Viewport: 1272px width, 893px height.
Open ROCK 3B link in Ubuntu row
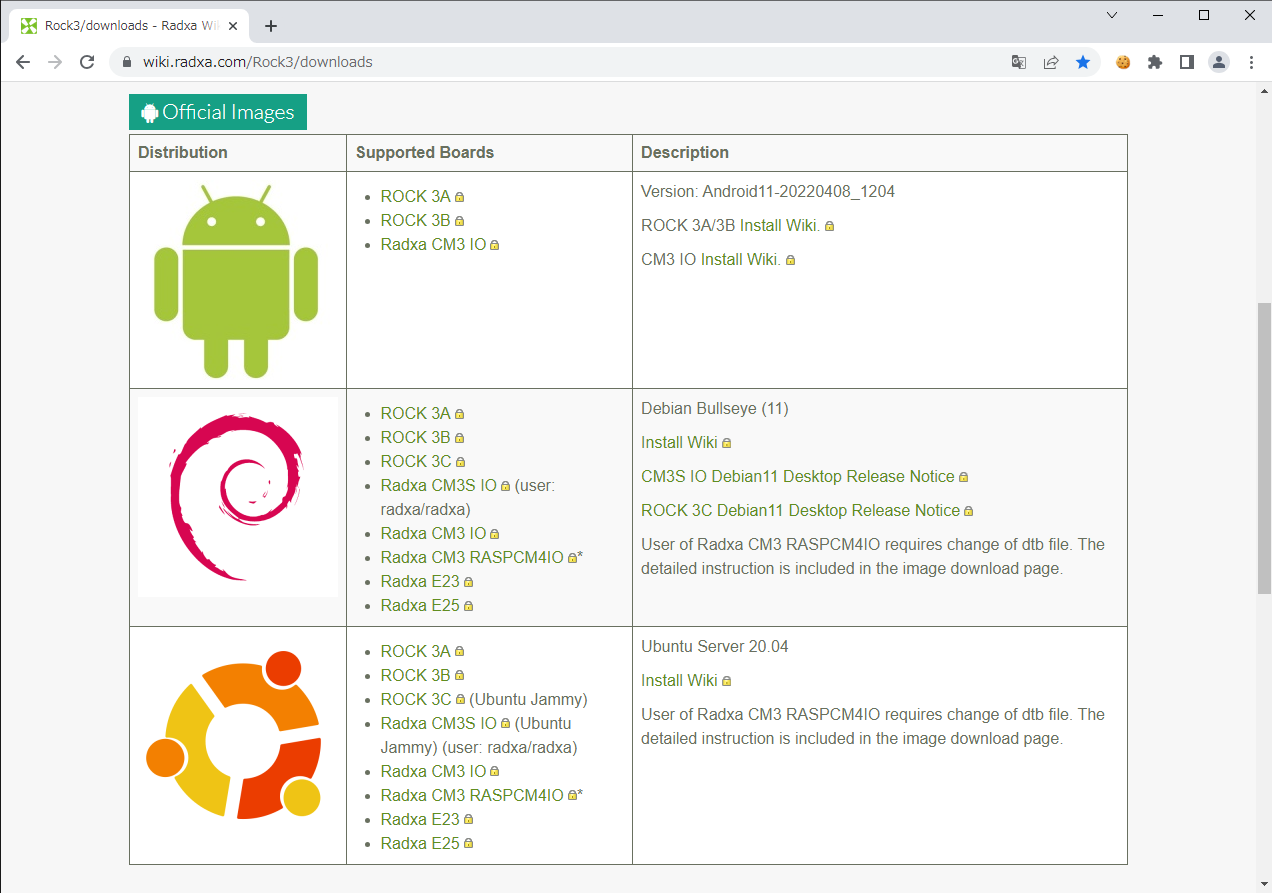point(416,675)
